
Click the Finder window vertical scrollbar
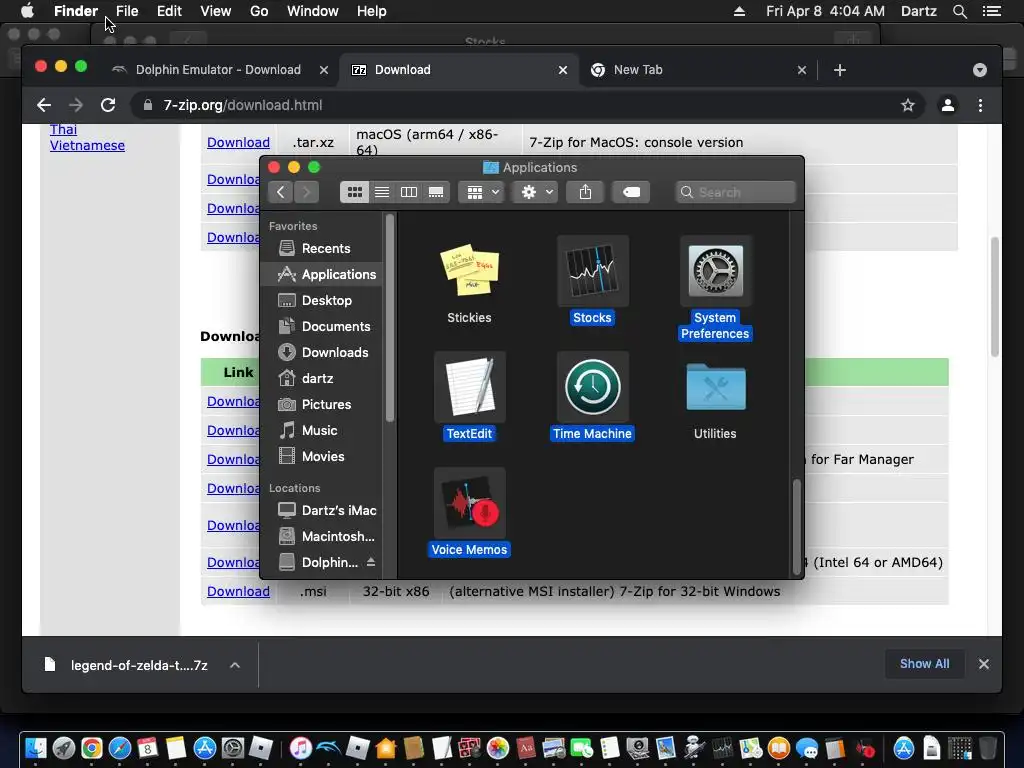click(x=796, y=526)
